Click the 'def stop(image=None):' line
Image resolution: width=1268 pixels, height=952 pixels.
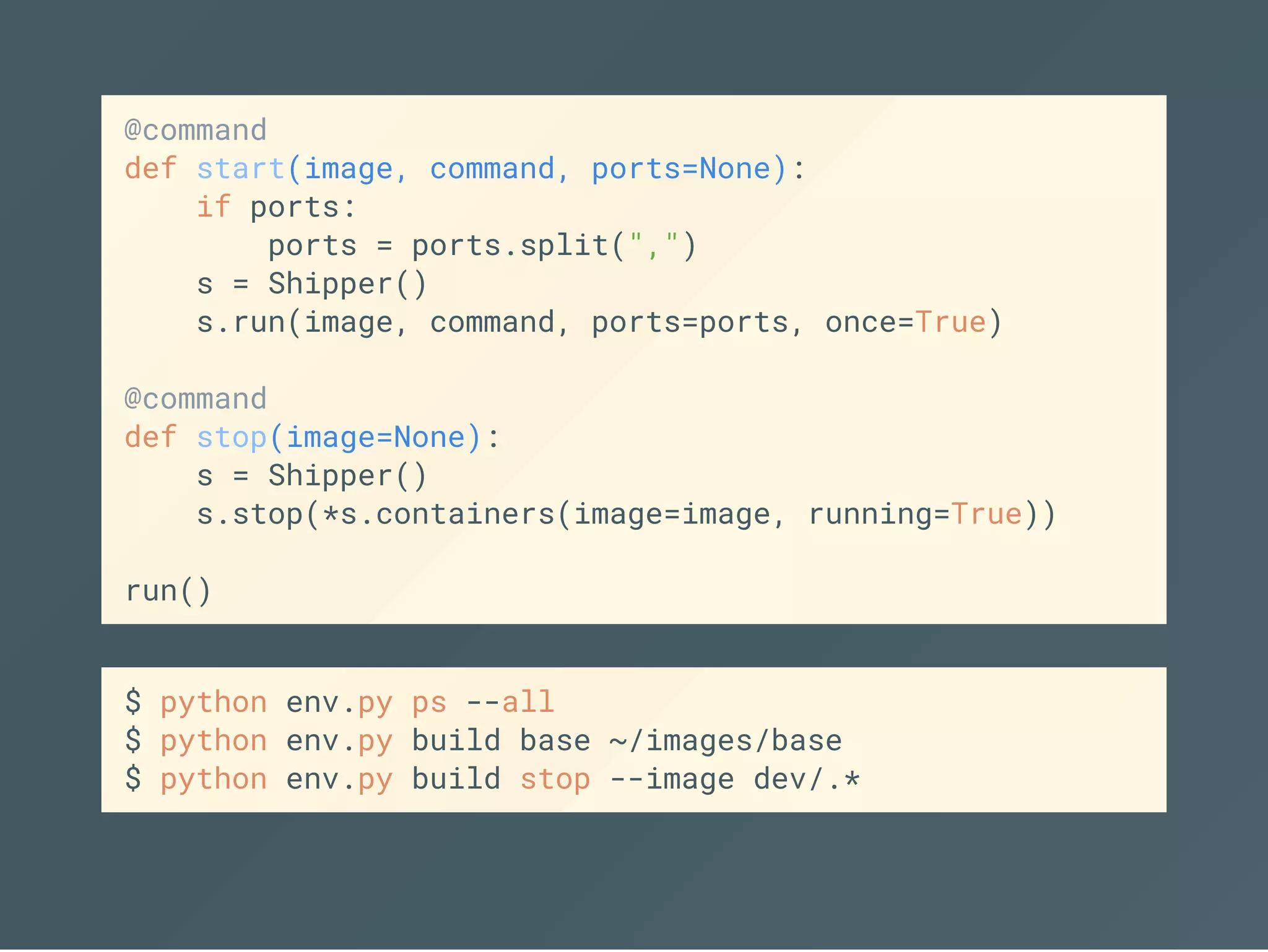312,438
